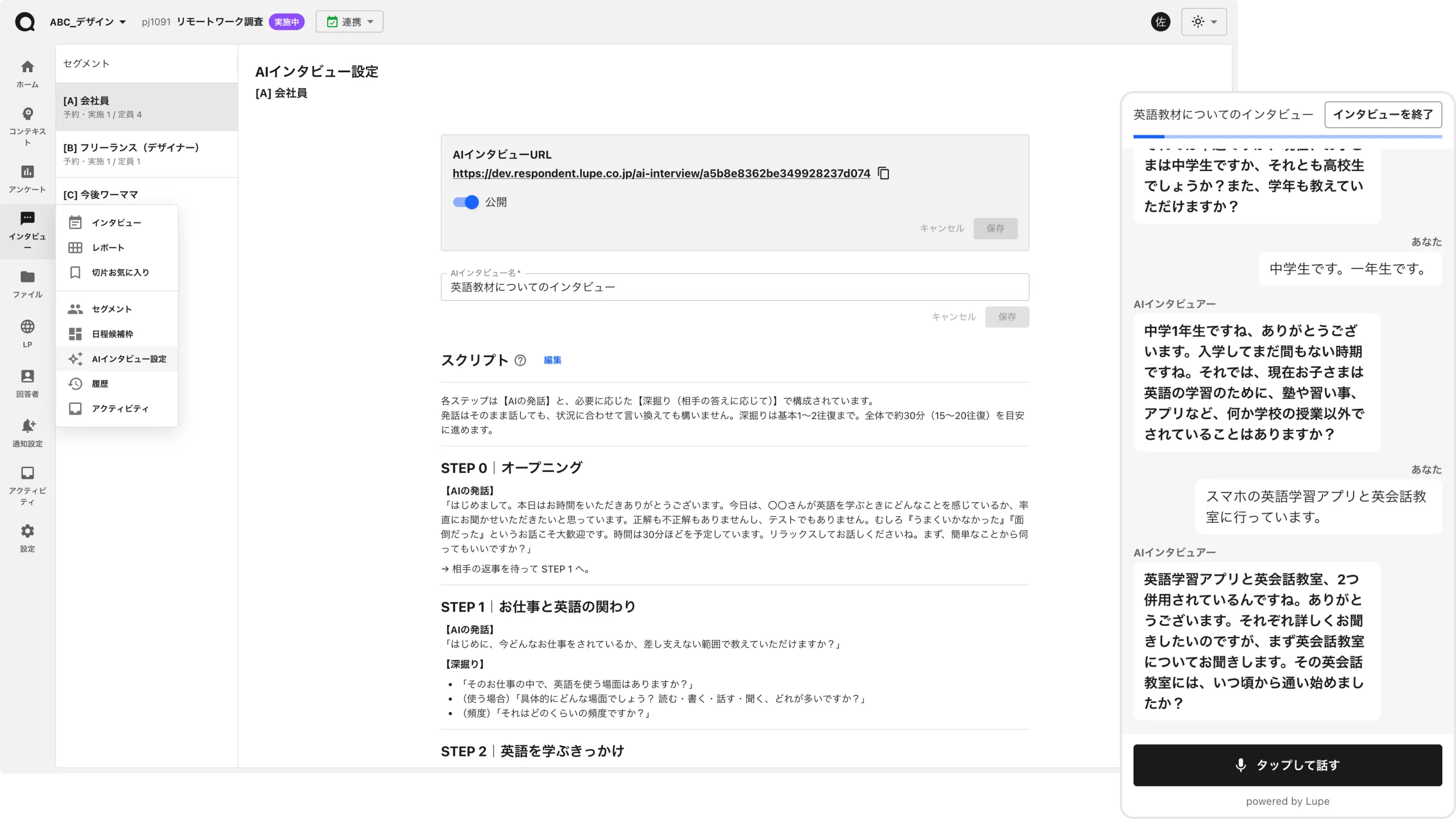Click the インタビューを終了 button
Screen dimensions: 1456x819
point(1383,114)
